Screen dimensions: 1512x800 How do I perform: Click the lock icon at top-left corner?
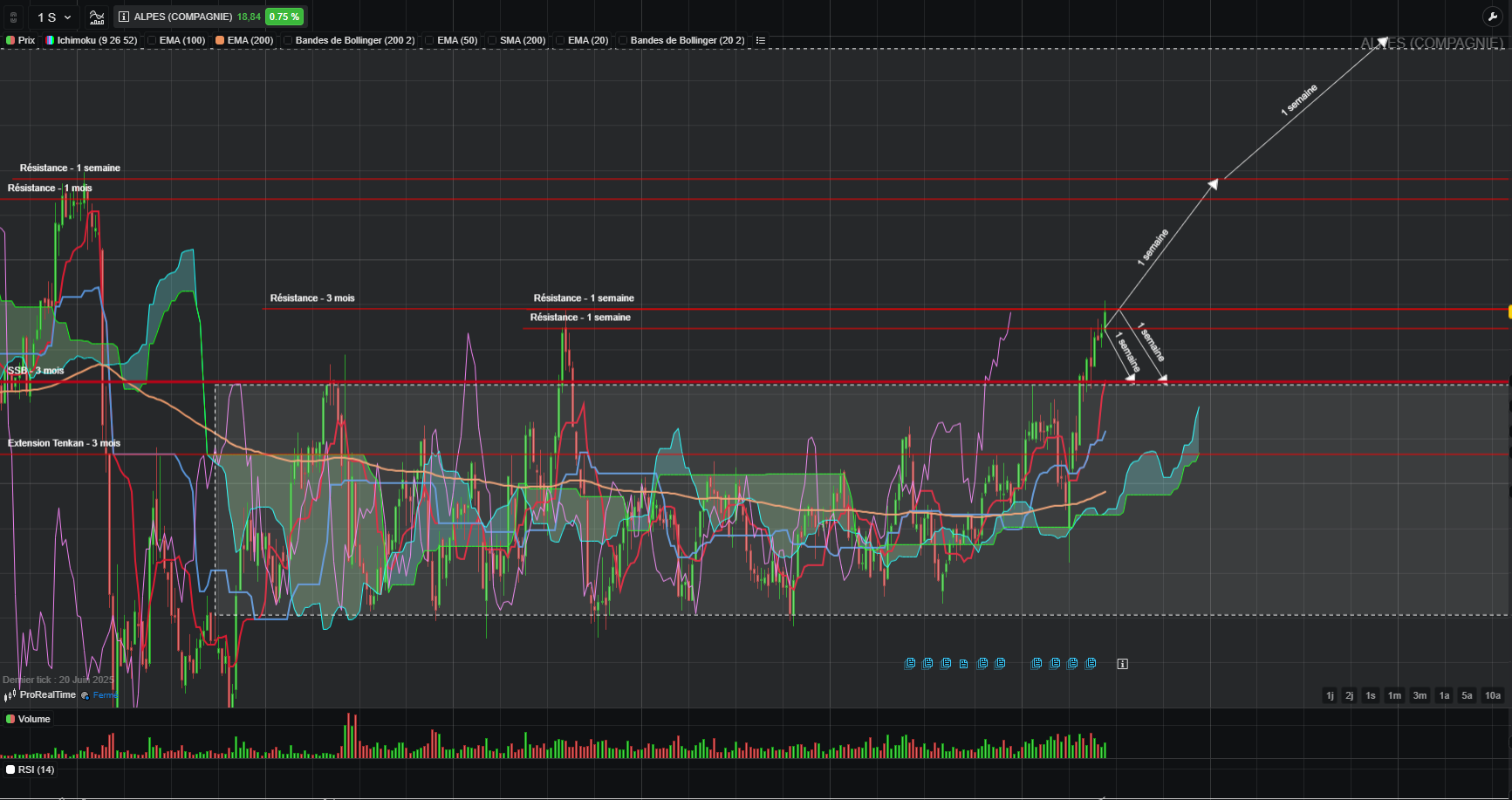[13, 17]
